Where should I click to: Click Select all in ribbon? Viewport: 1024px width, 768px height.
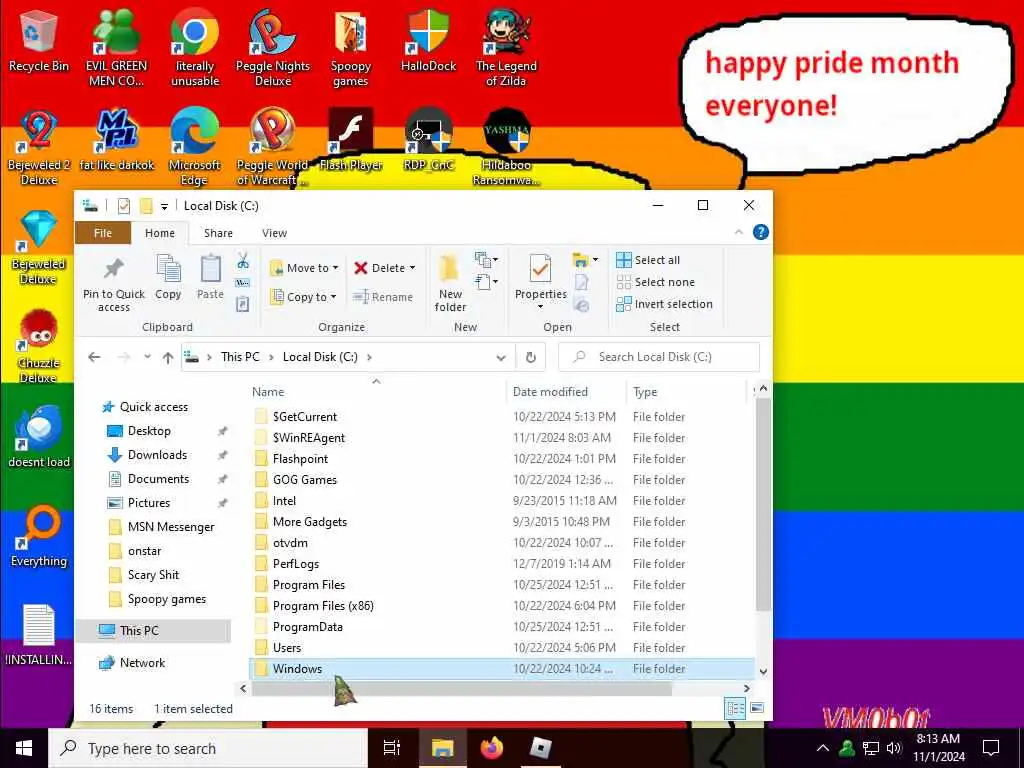[648, 260]
